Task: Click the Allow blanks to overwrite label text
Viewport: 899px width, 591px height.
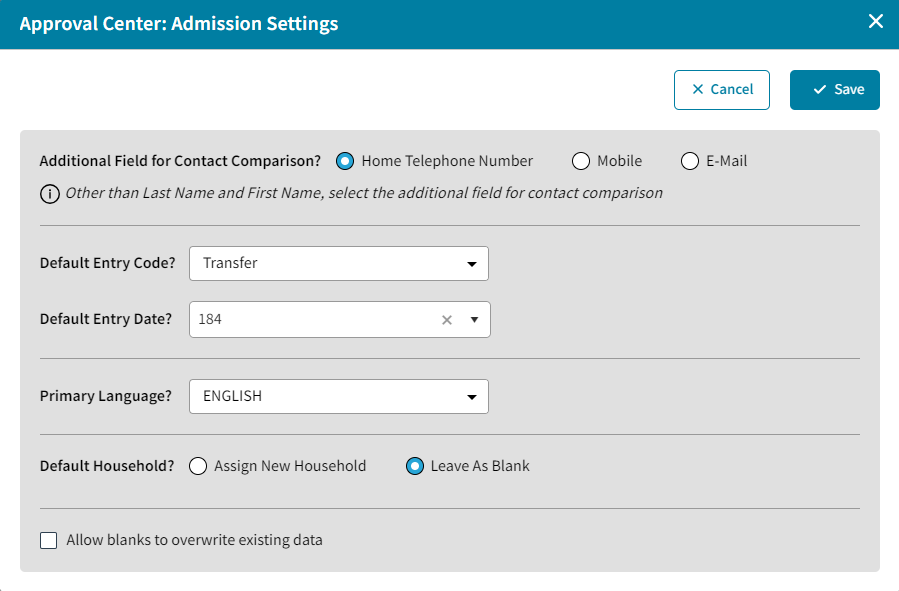Action: [194, 541]
